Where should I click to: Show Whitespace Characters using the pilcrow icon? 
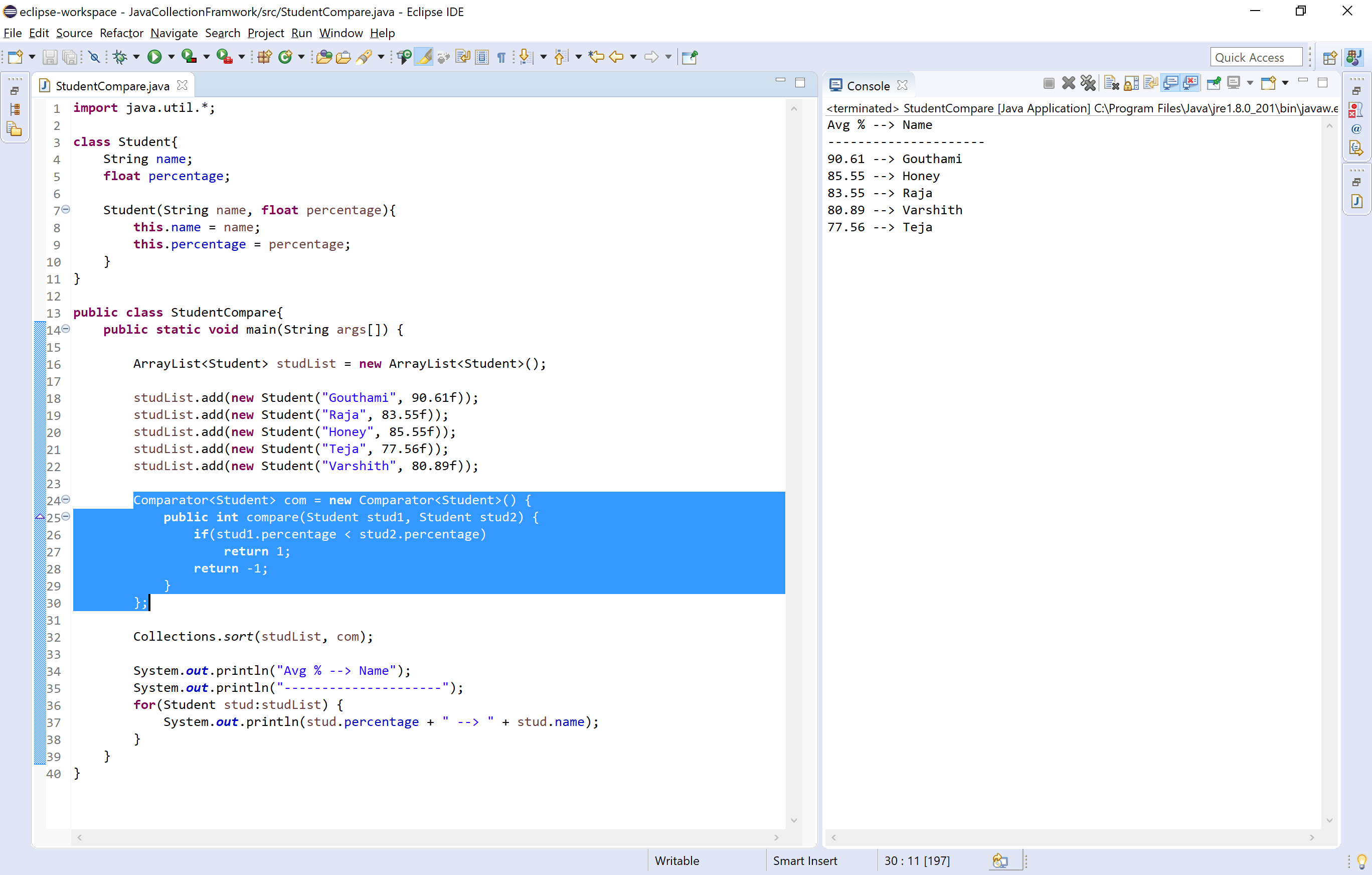(x=502, y=57)
